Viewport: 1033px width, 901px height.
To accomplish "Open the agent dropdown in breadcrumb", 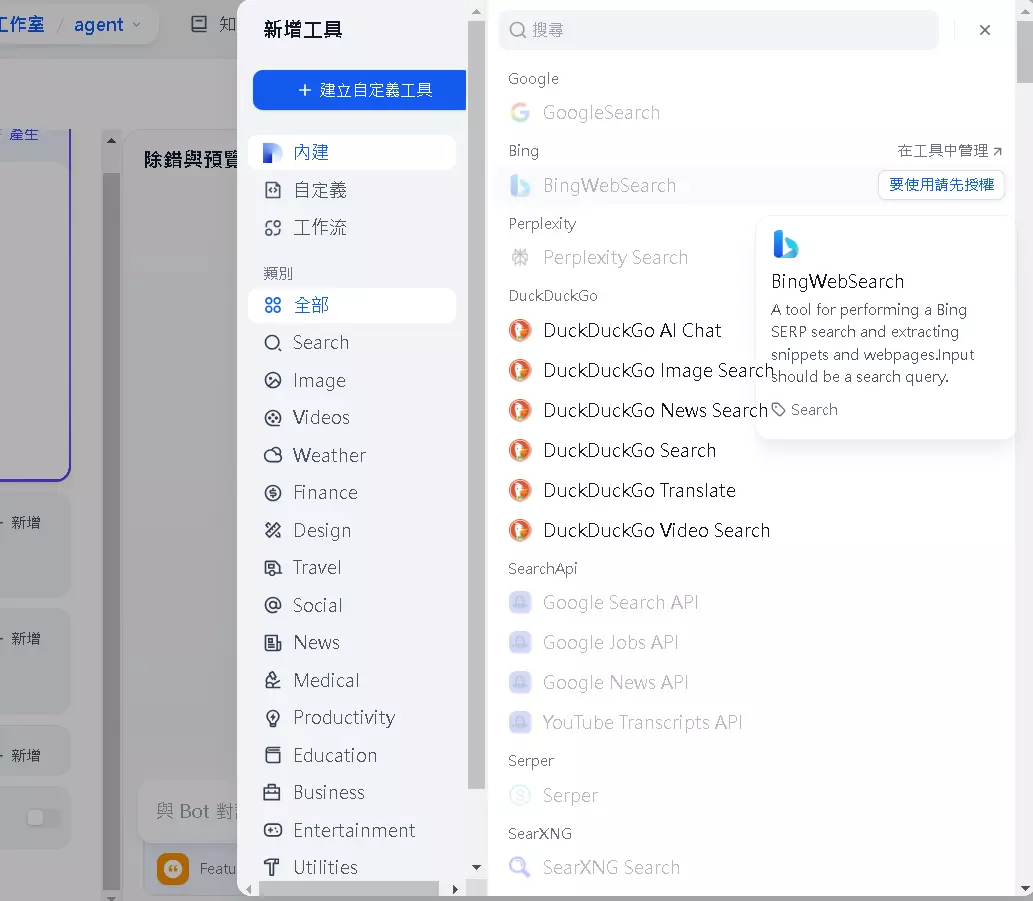I will coord(107,25).
